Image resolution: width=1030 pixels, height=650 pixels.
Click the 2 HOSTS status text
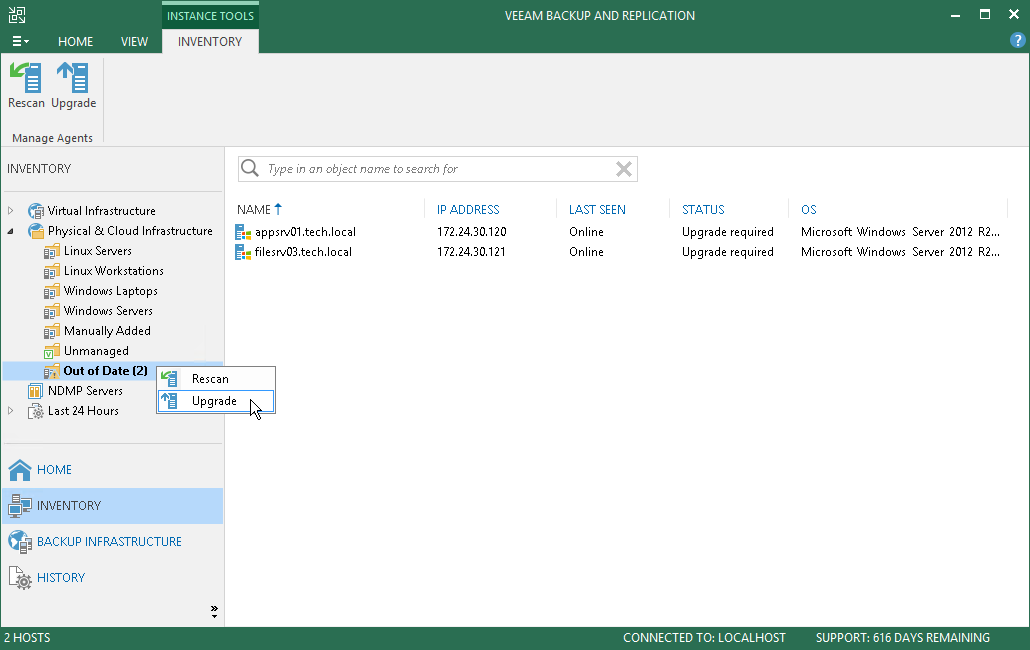[x=27, y=638]
